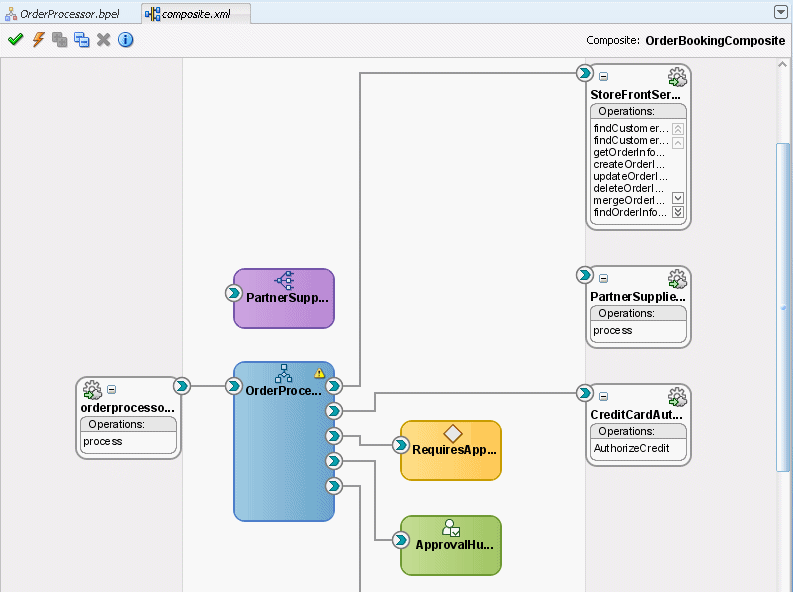The width and height of the screenshot is (793, 592).
Task: Move up one in StoreFrontSer... operations list
Action: [x=678, y=143]
